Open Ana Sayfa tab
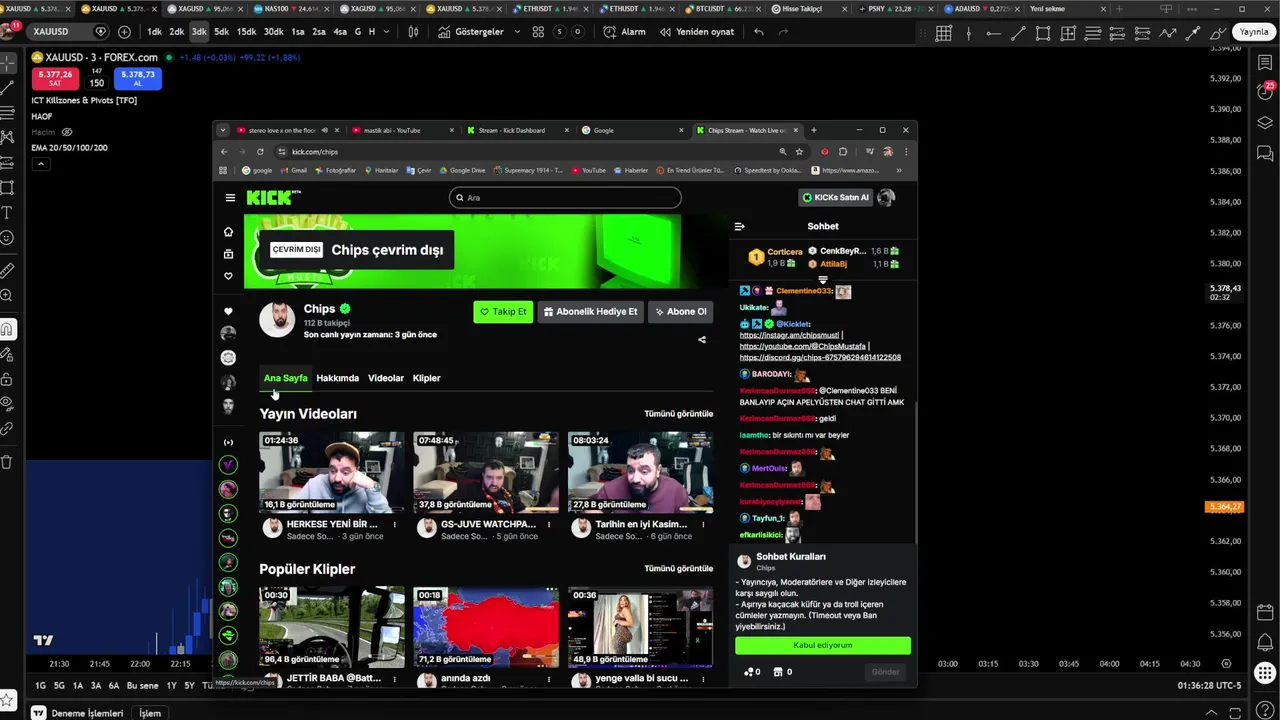The height and width of the screenshot is (720, 1280). pyautogui.click(x=285, y=378)
